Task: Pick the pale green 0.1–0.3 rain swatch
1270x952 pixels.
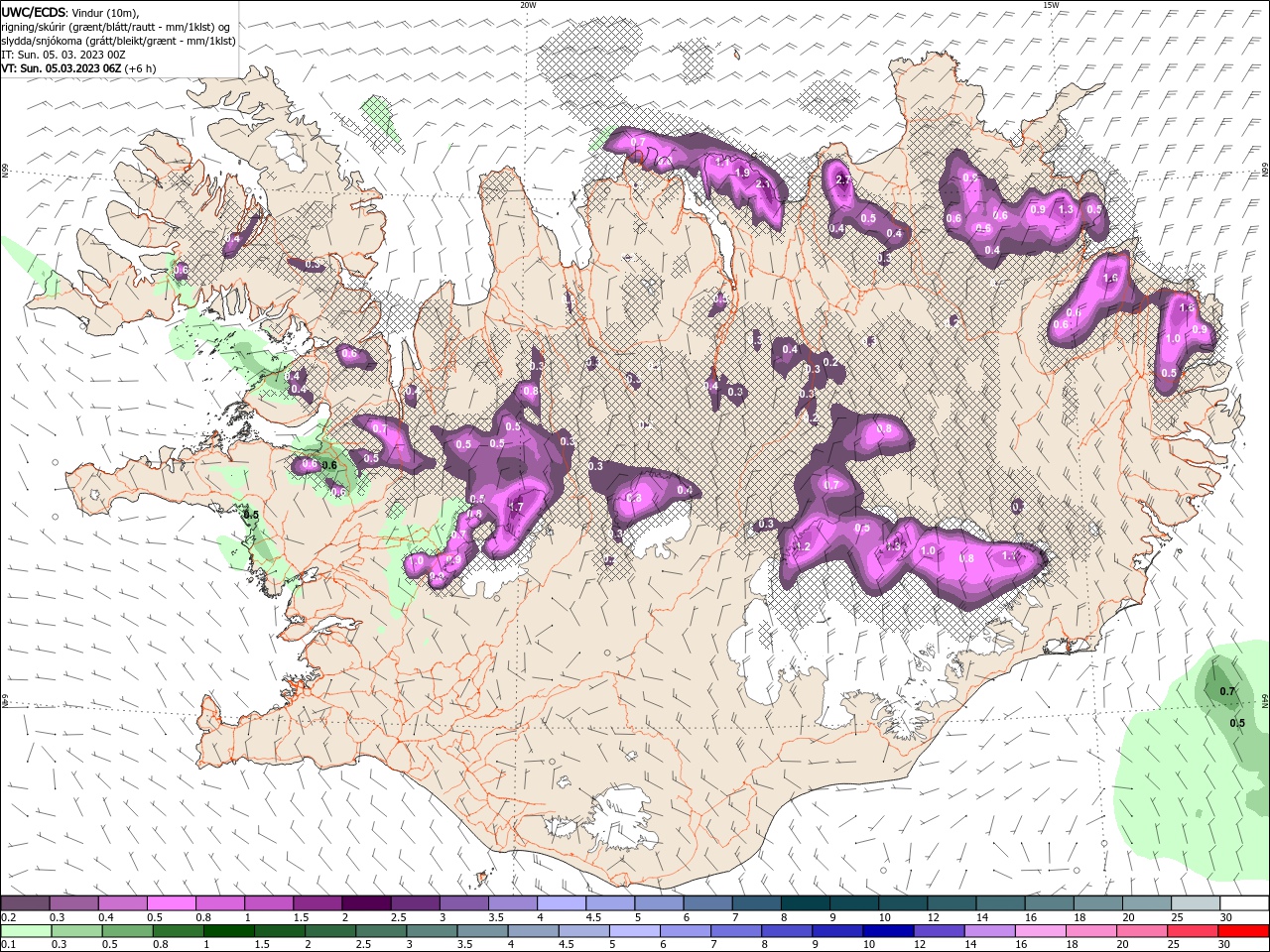Action: coord(25,931)
